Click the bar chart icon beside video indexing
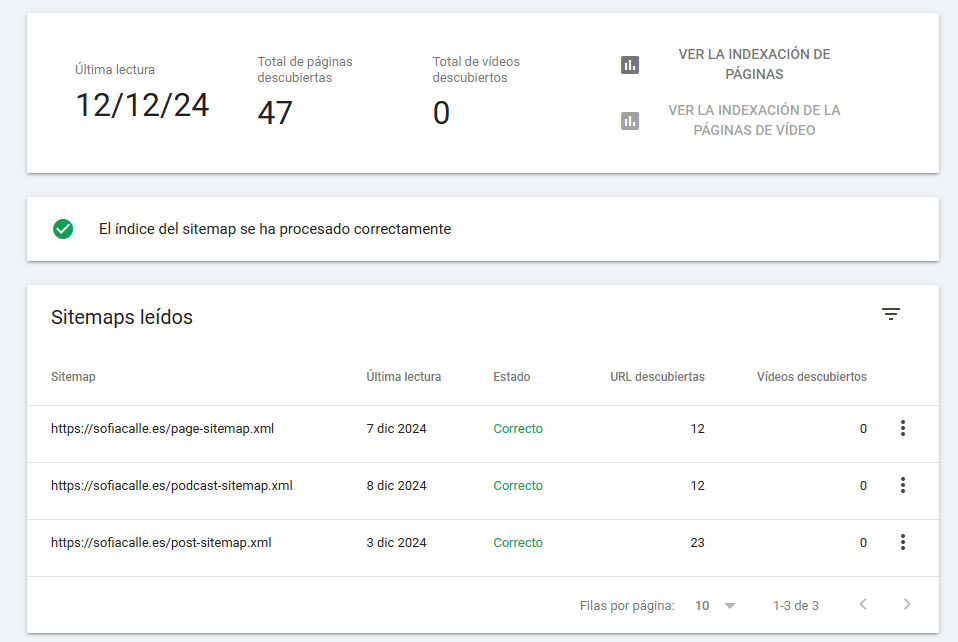The image size is (958, 642). click(630, 121)
